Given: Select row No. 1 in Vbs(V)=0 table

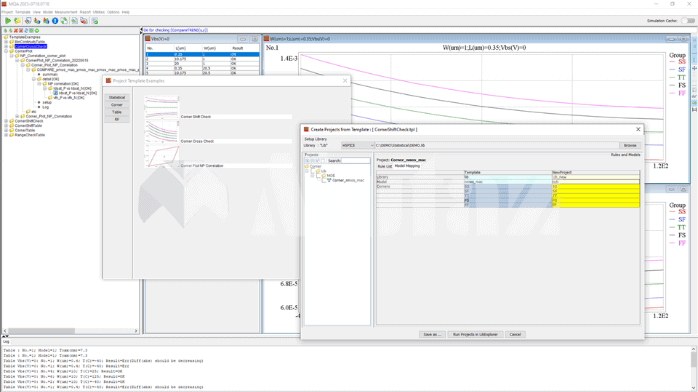Looking at the screenshot, I should point(202,54).
